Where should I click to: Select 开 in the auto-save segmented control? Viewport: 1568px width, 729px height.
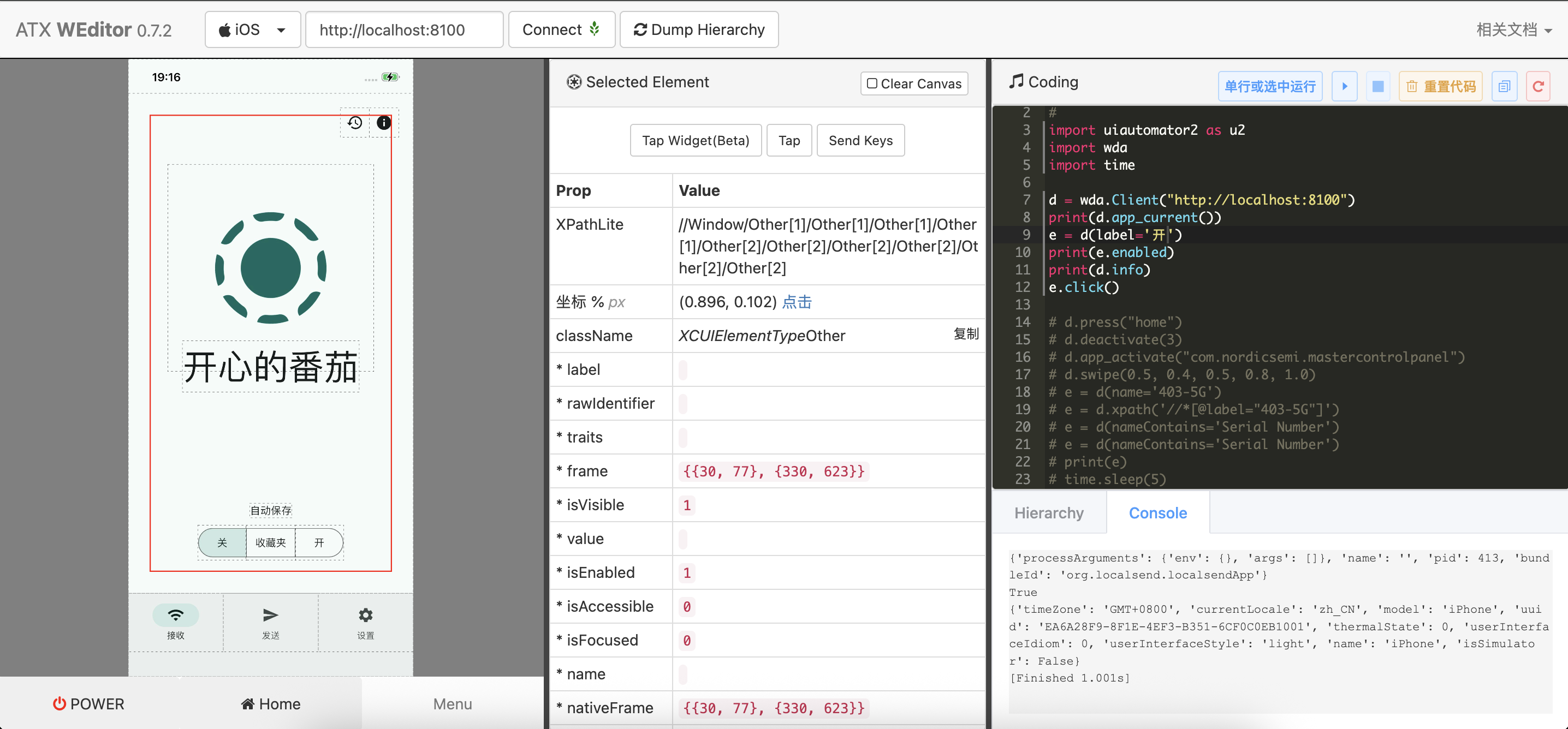319,542
